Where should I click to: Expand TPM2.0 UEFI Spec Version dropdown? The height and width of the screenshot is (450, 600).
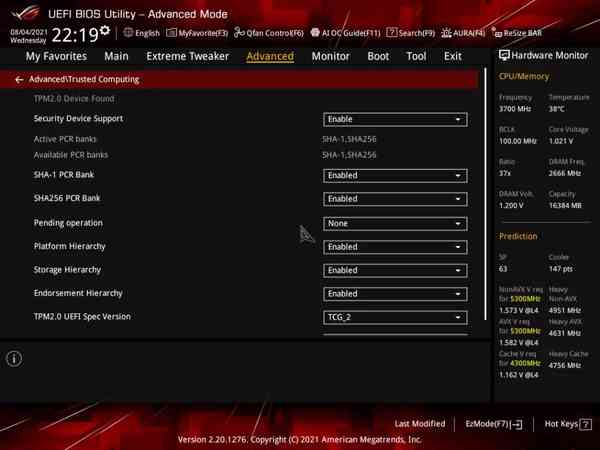[x=395, y=317]
